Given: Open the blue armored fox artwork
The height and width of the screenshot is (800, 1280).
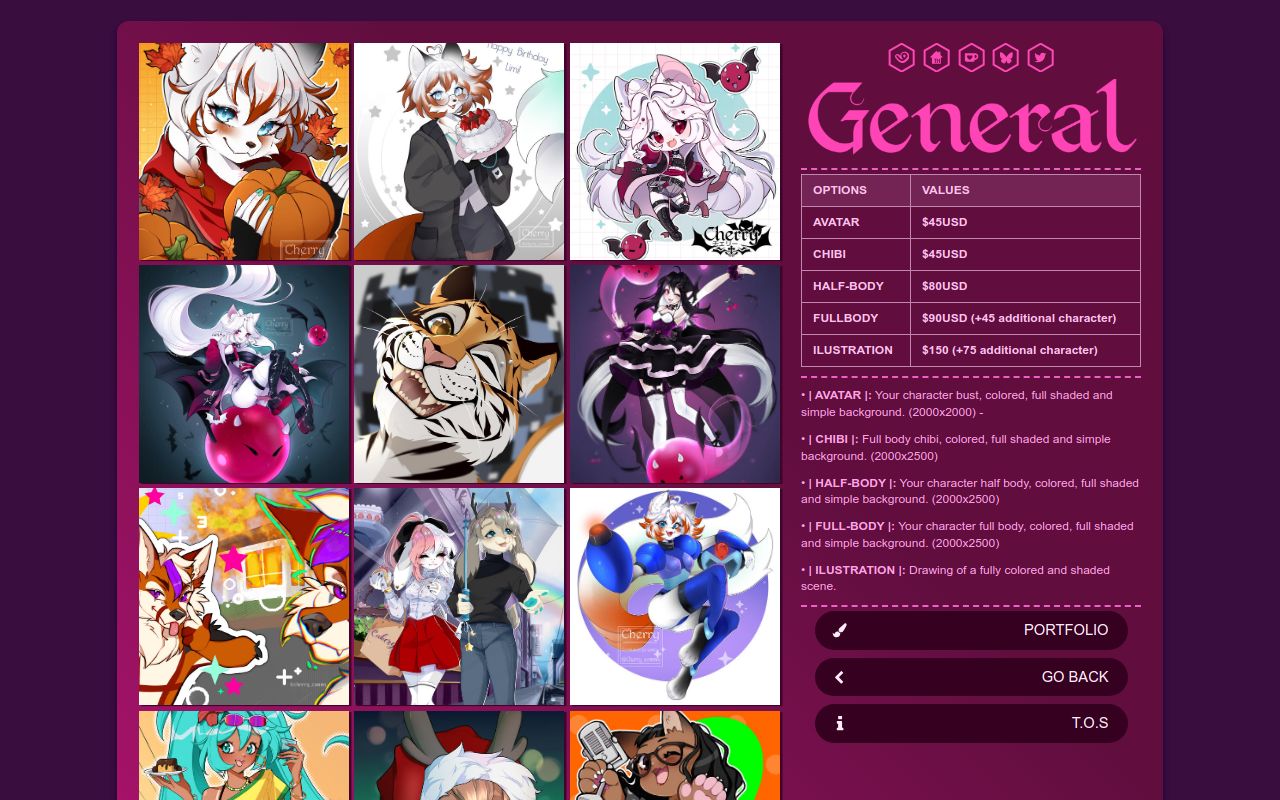Looking at the screenshot, I should [x=675, y=596].
